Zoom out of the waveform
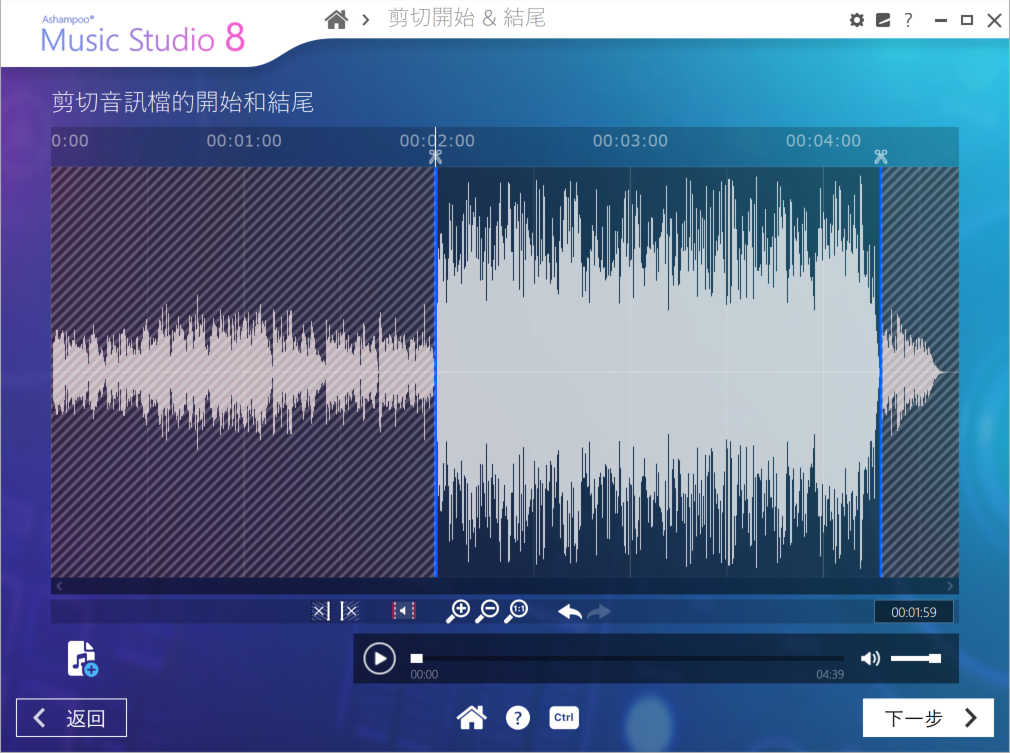The height and width of the screenshot is (753, 1010). point(488,611)
